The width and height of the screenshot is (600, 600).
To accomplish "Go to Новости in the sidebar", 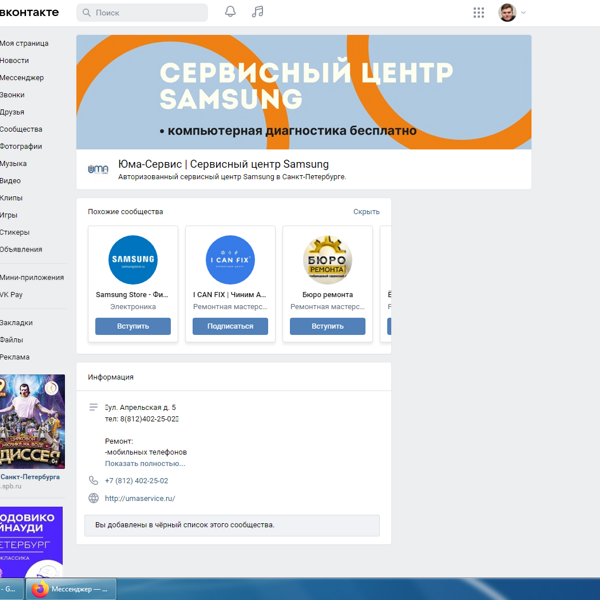I will [x=15, y=61].
